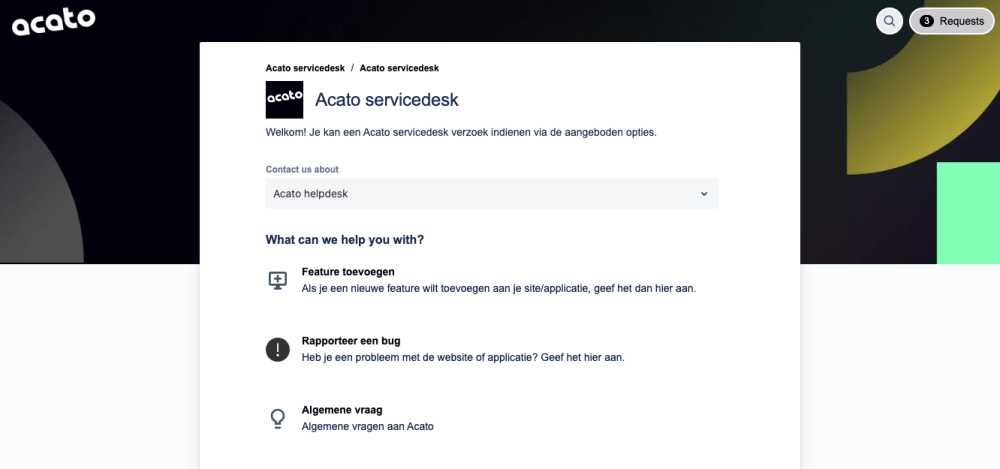The image size is (1000, 469).
Task: Go to second Acato servicedesk breadcrumb
Action: click(x=399, y=68)
